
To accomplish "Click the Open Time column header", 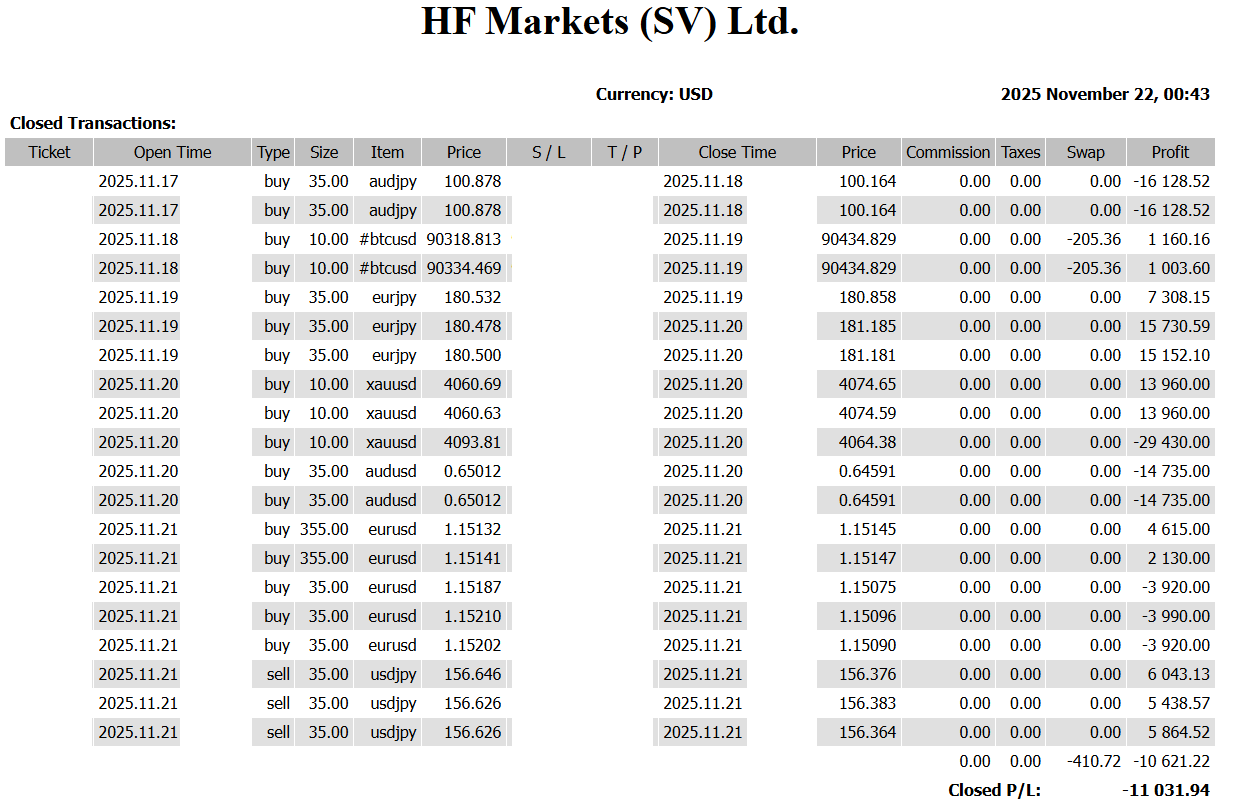I will (x=172, y=152).
